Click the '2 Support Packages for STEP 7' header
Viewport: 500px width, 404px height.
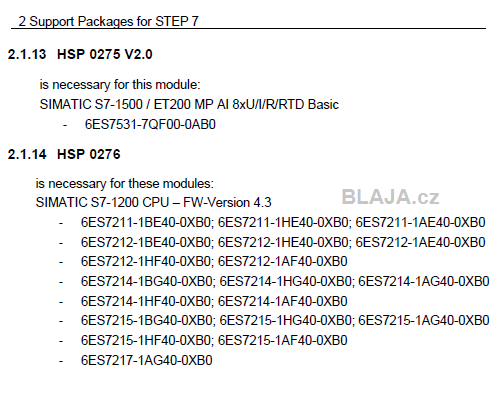click(108, 22)
